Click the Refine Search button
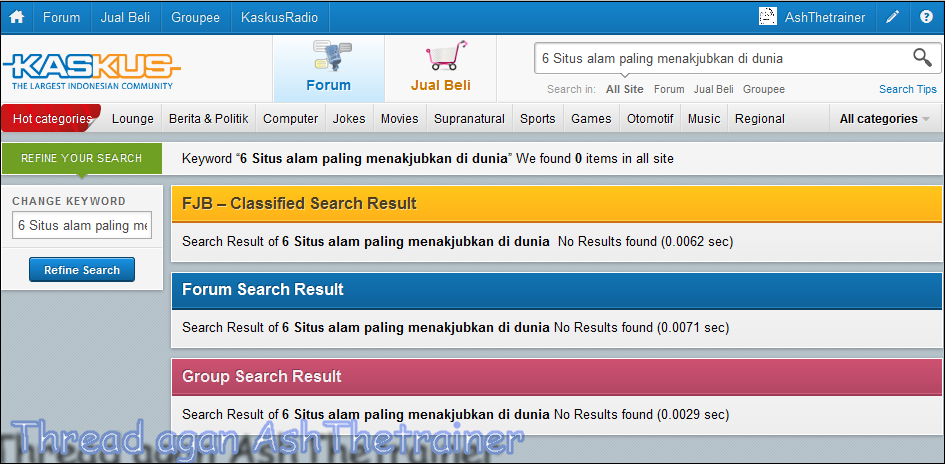 82,270
